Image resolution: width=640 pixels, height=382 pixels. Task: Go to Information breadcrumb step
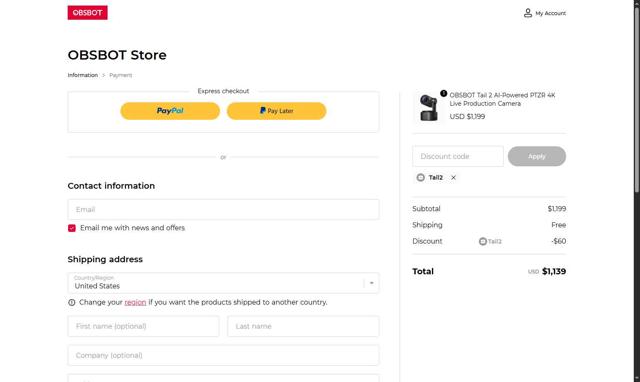pos(83,75)
